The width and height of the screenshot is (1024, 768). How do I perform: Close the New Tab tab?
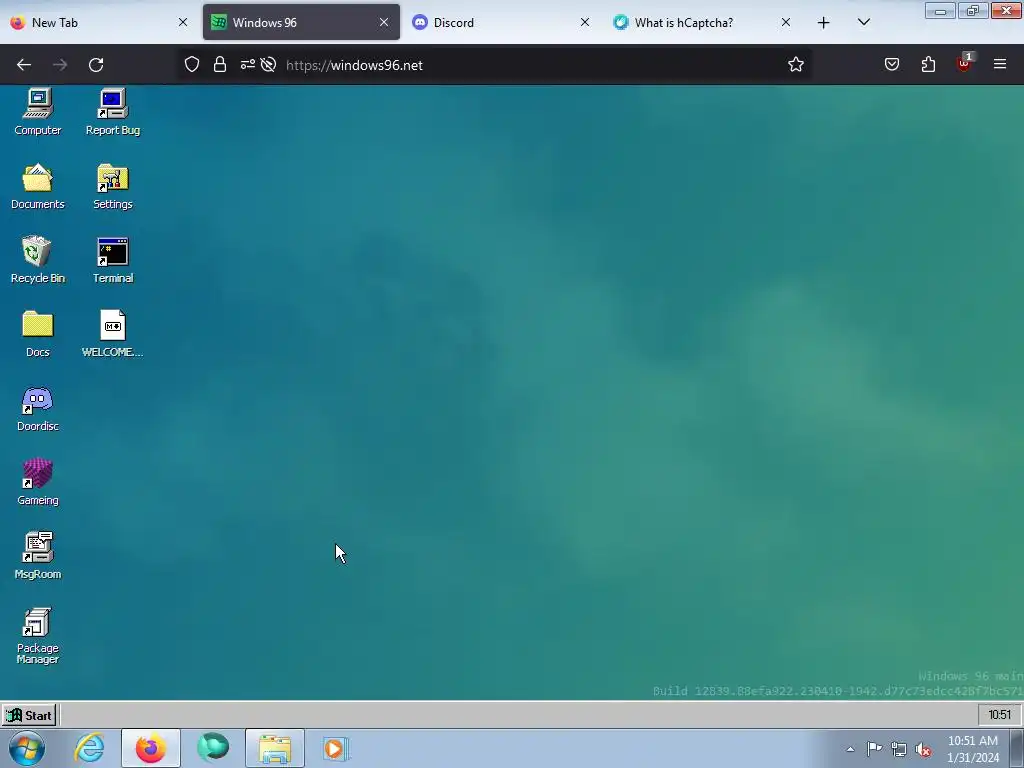183,22
